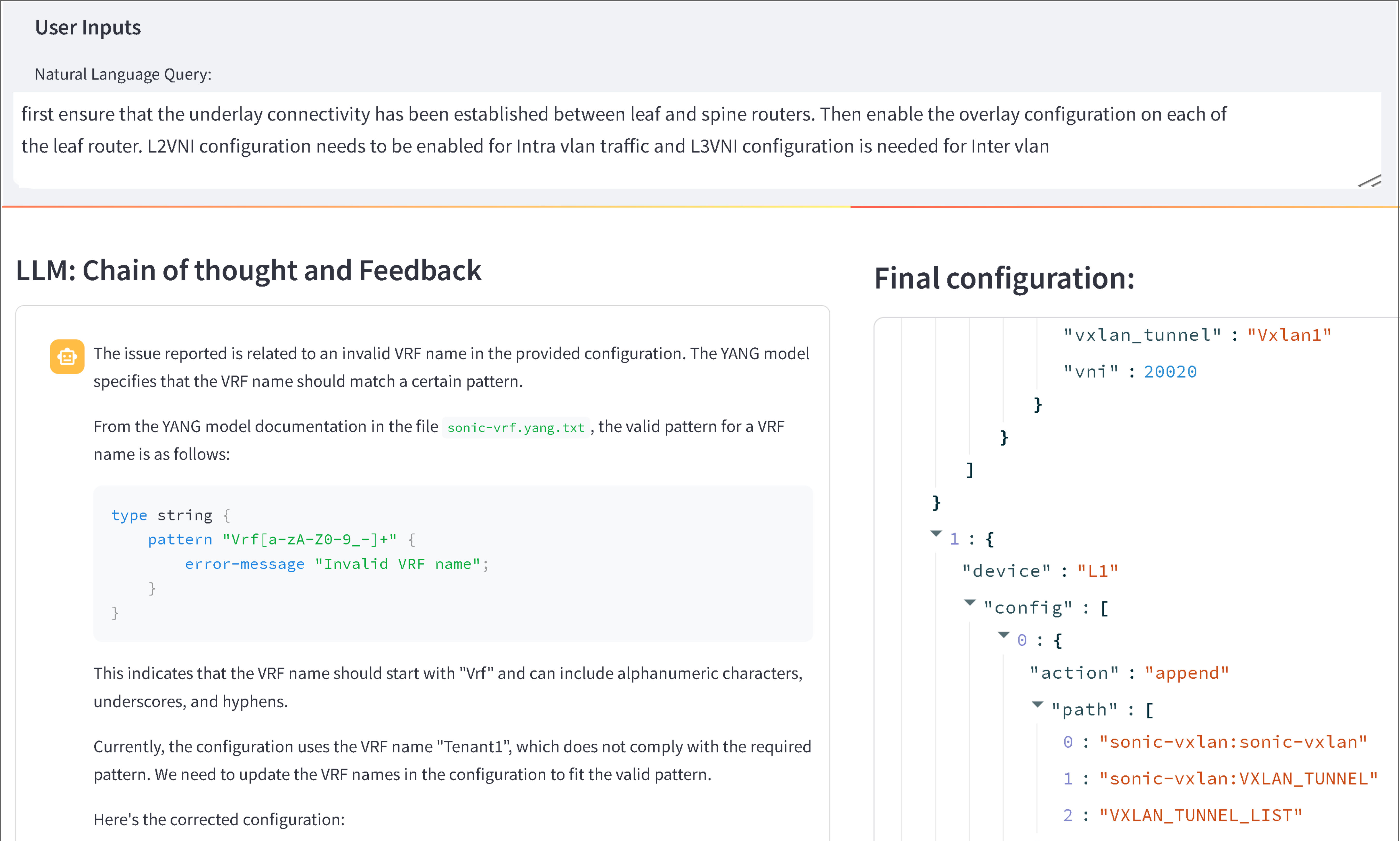Collapse the "config" array triangle

tap(970, 602)
